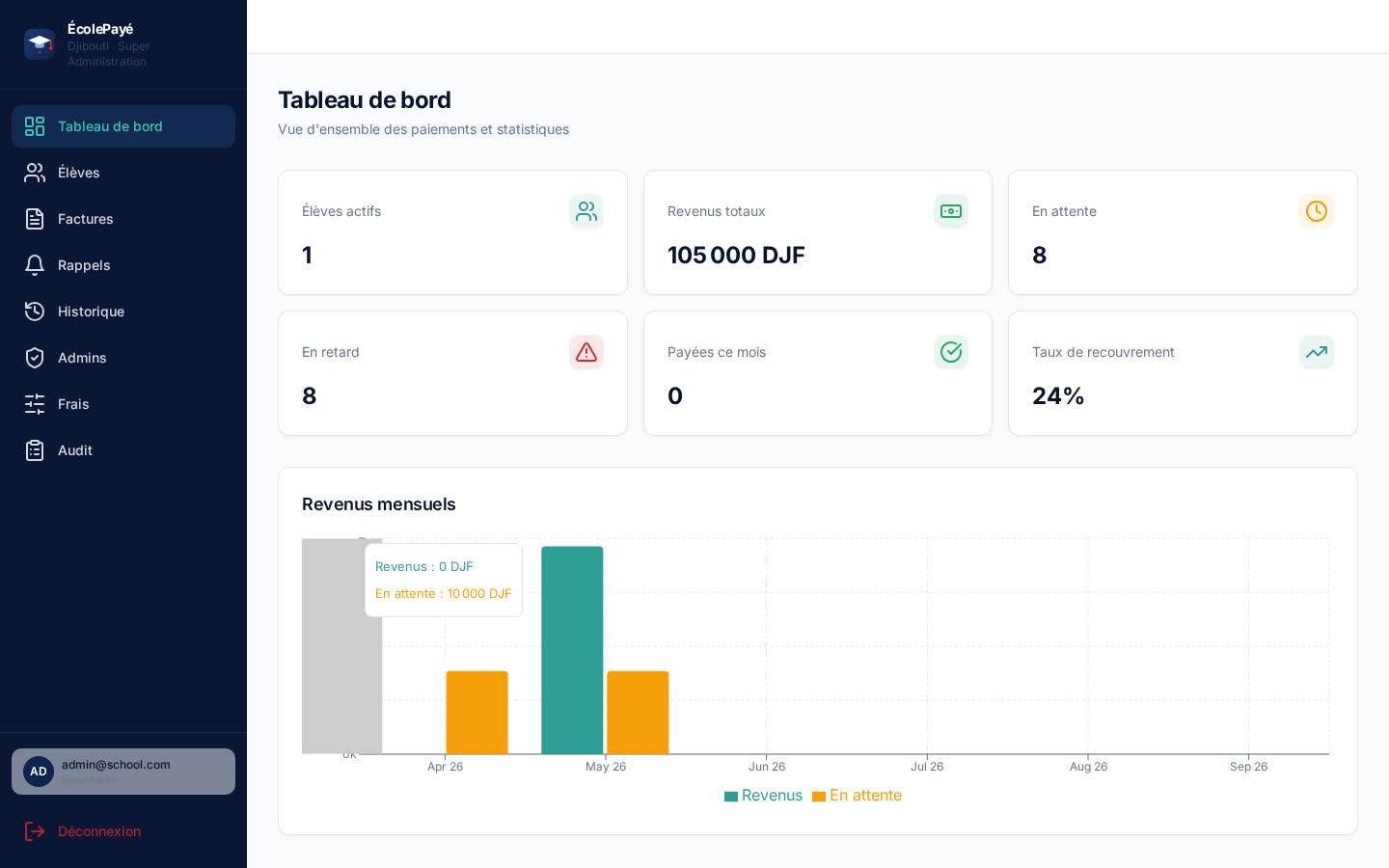Click the Rappels bell icon
The width and height of the screenshot is (1389, 868).
[x=35, y=265]
